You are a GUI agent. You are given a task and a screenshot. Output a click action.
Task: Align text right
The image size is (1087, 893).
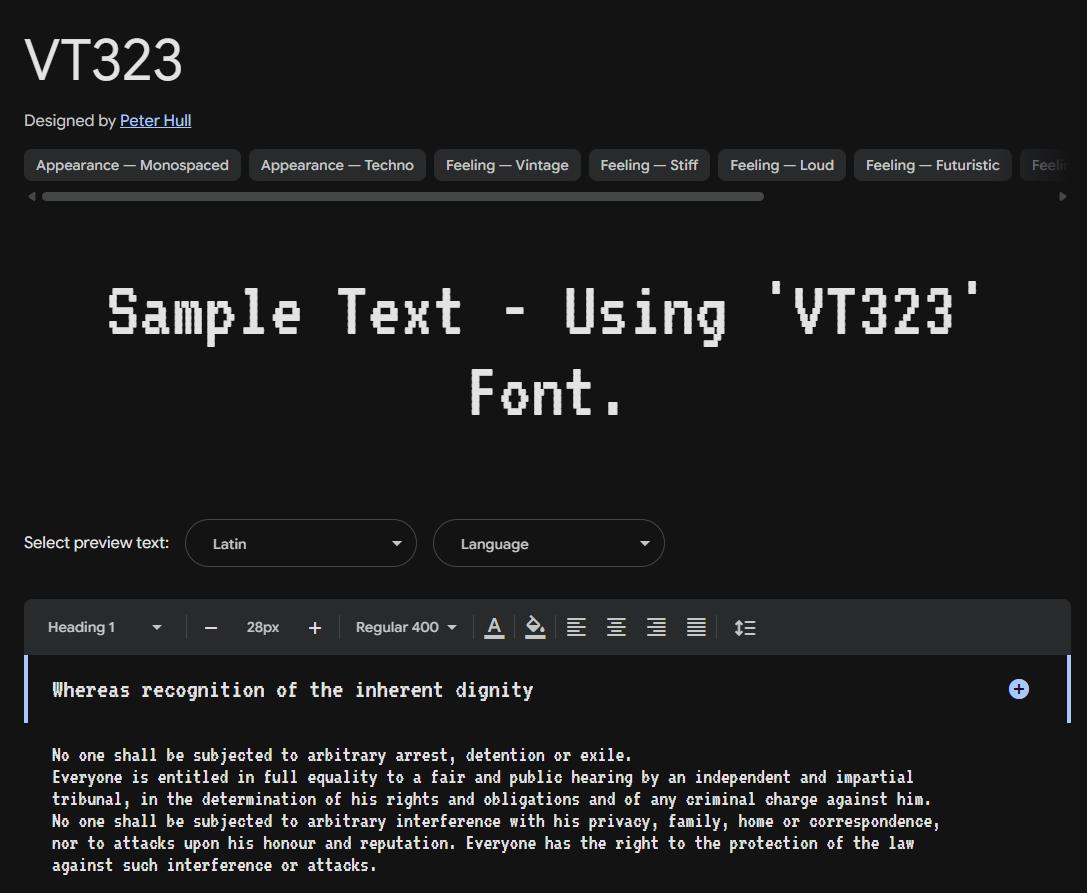(656, 627)
